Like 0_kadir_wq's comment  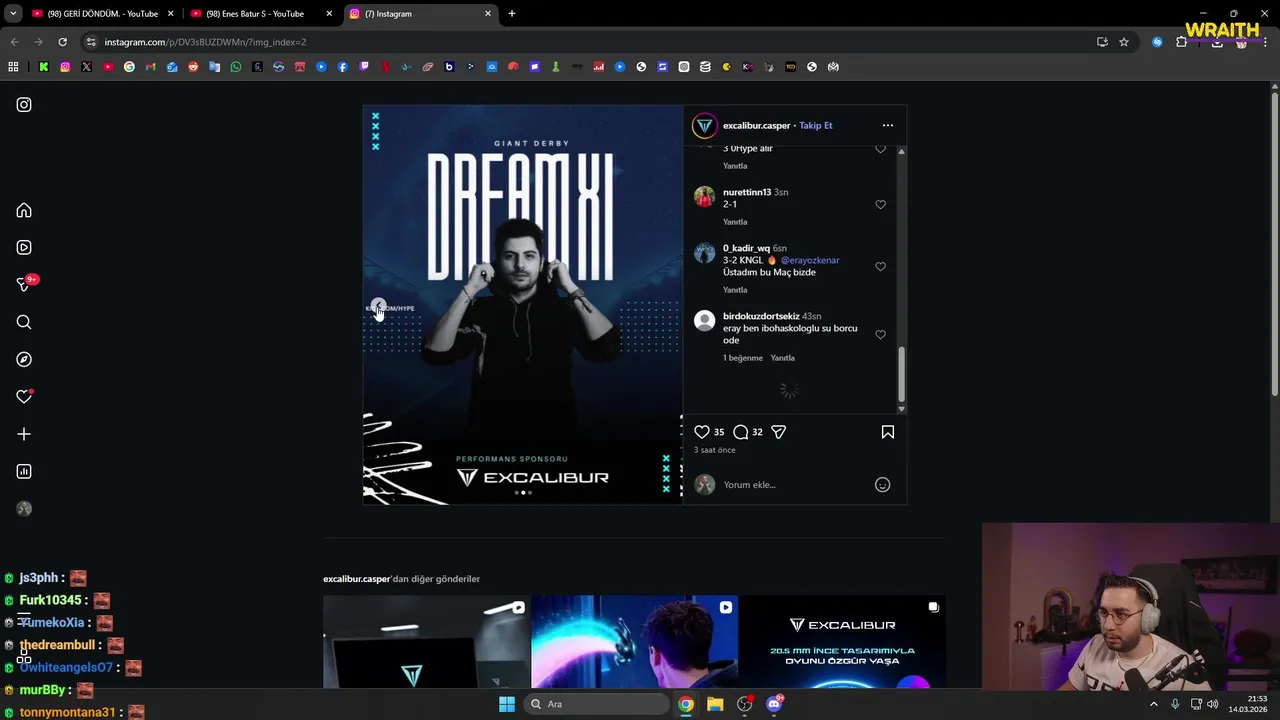(880, 267)
